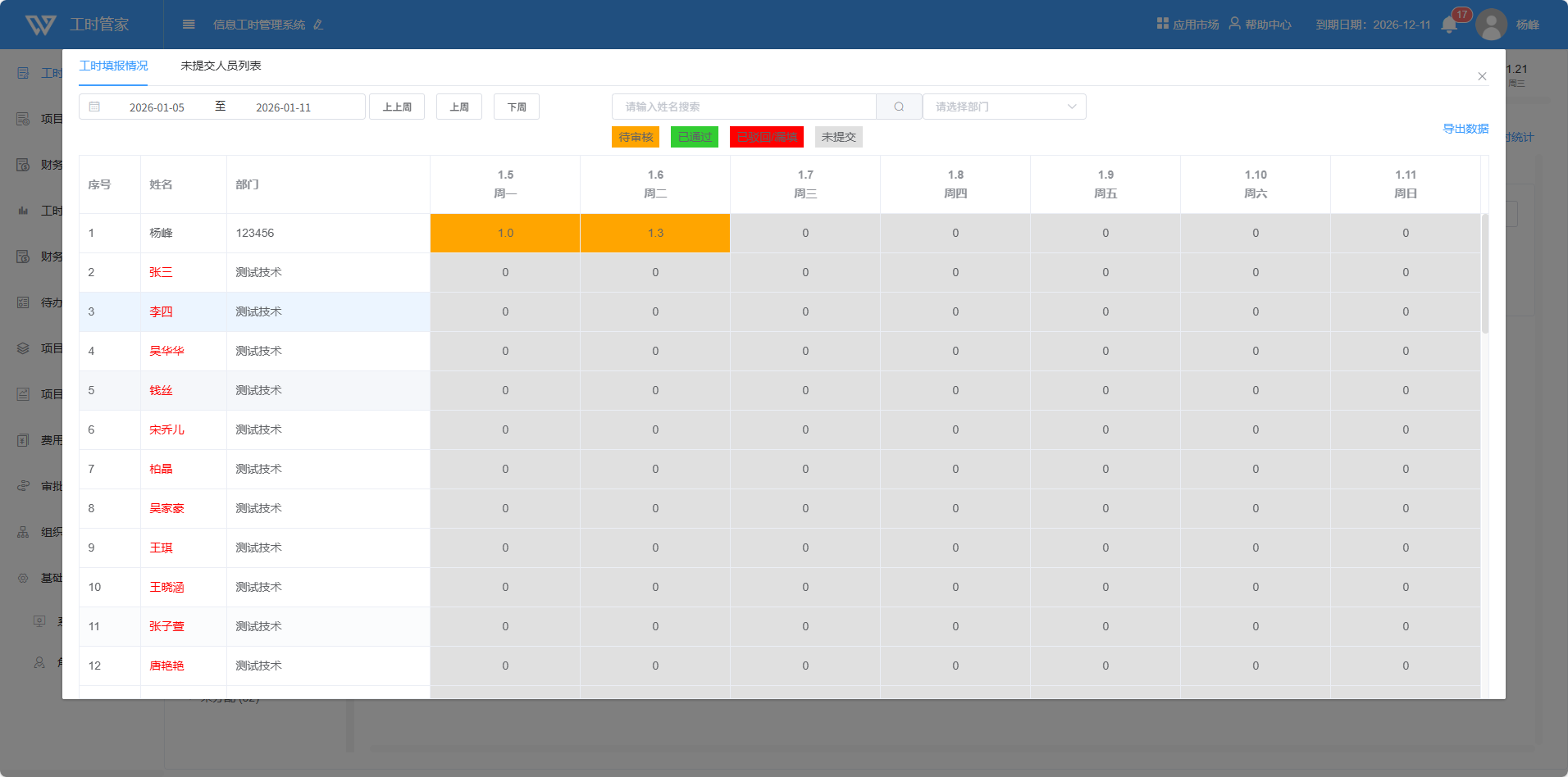1568x777 pixels.
Task: Click the edit pencil beside system name
Action: [x=318, y=25]
